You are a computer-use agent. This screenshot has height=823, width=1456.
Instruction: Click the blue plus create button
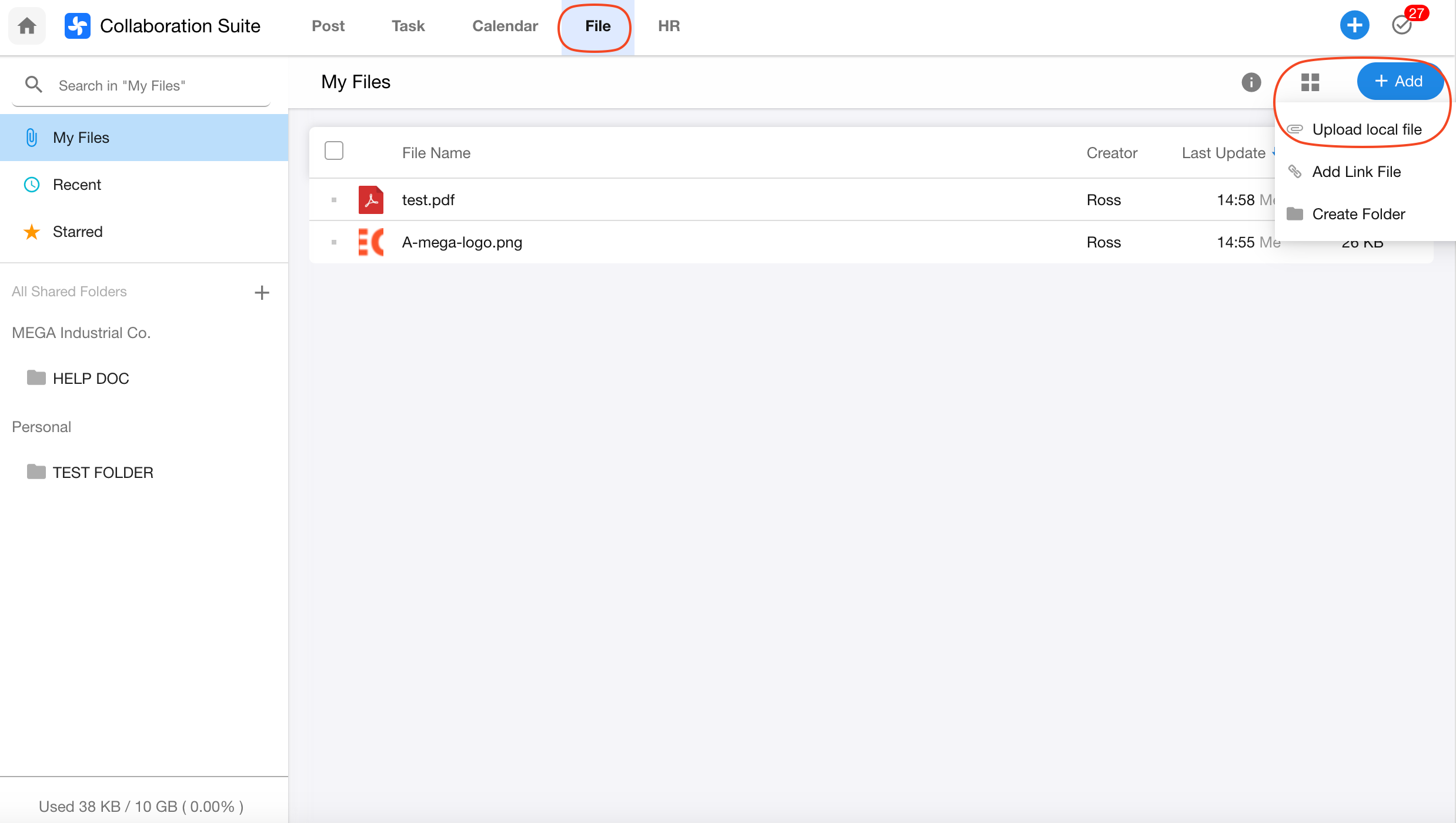[x=1354, y=25]
